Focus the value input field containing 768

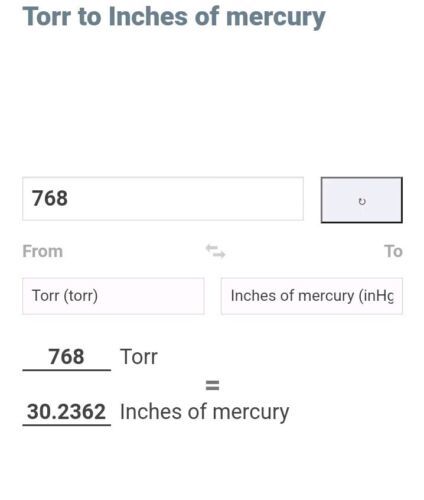click(x=163, y=199)
